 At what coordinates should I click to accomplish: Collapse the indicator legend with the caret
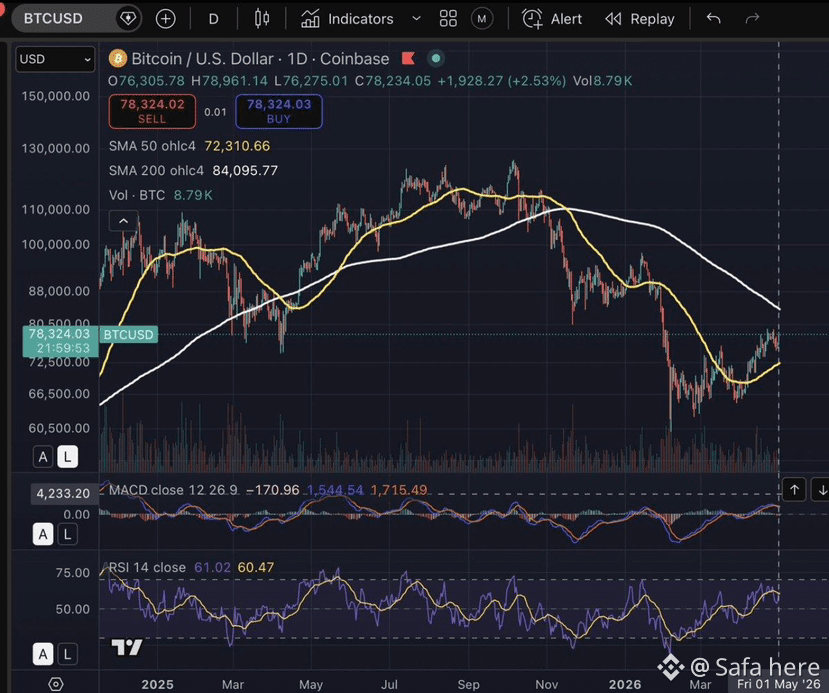[x=123, y=221]
